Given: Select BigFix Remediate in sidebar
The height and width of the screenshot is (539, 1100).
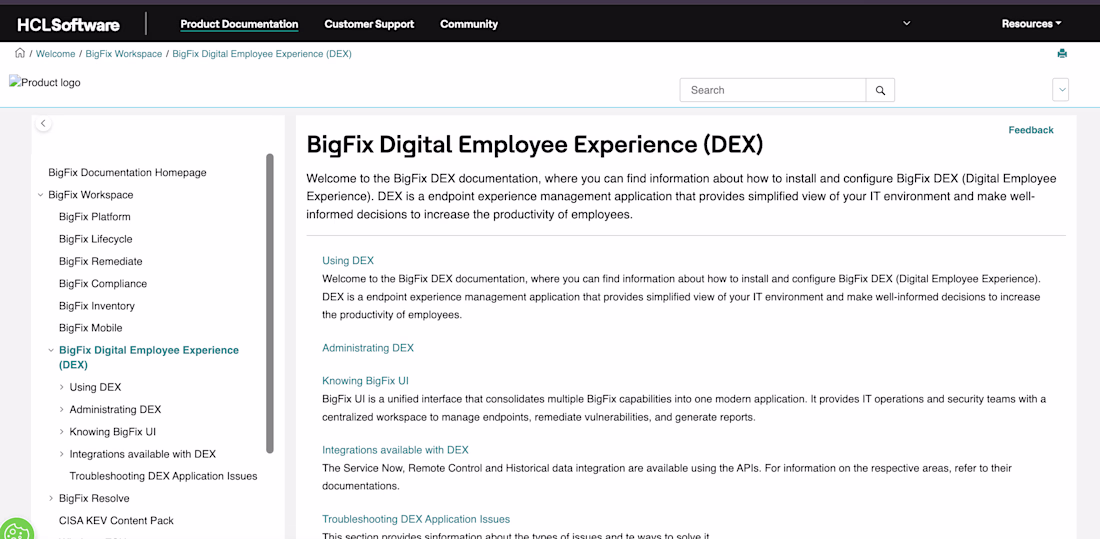Looking at the screenshot, I should pos(100,262).
